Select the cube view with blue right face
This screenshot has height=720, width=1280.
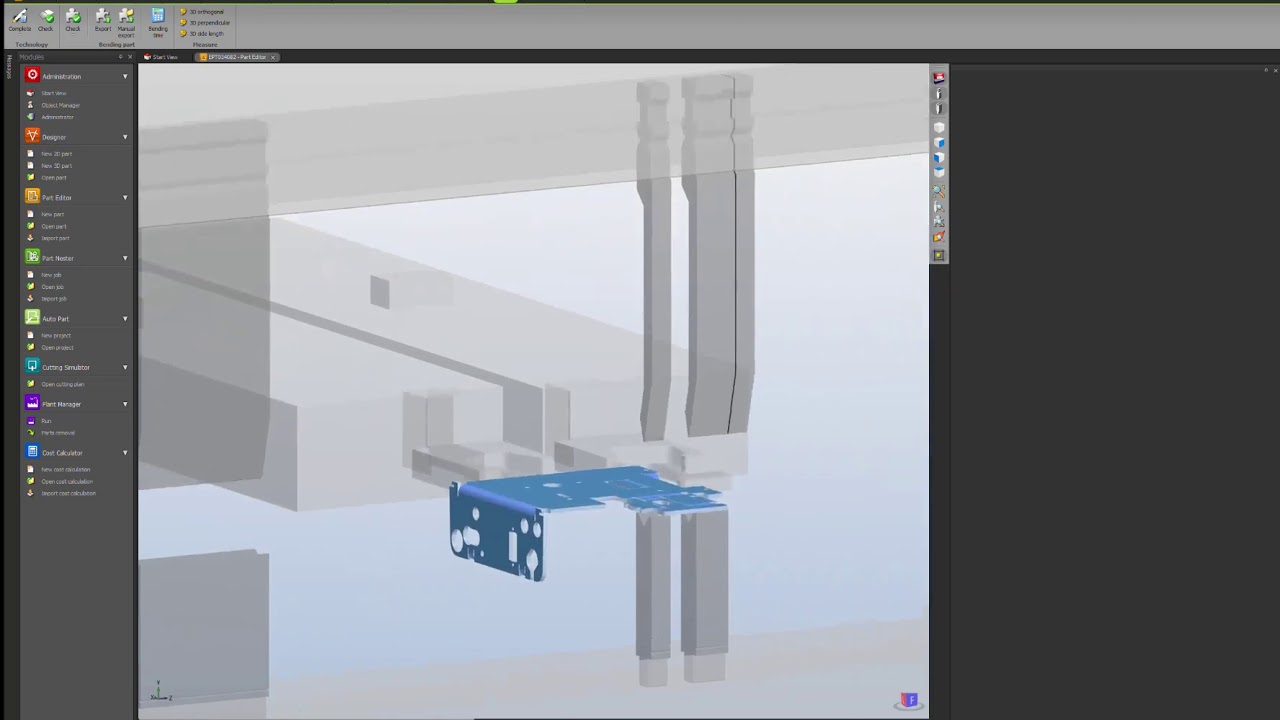click(x=939, y=143)
